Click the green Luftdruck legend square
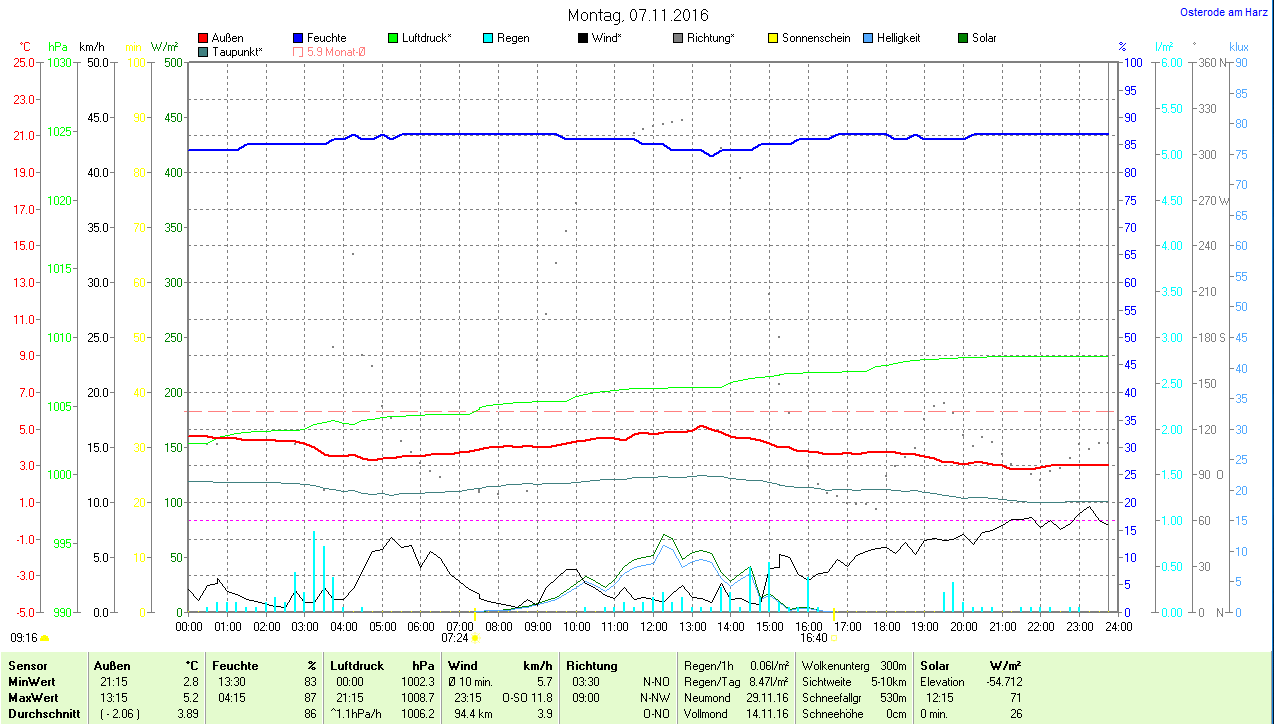1274x724 pixels. 393,38
